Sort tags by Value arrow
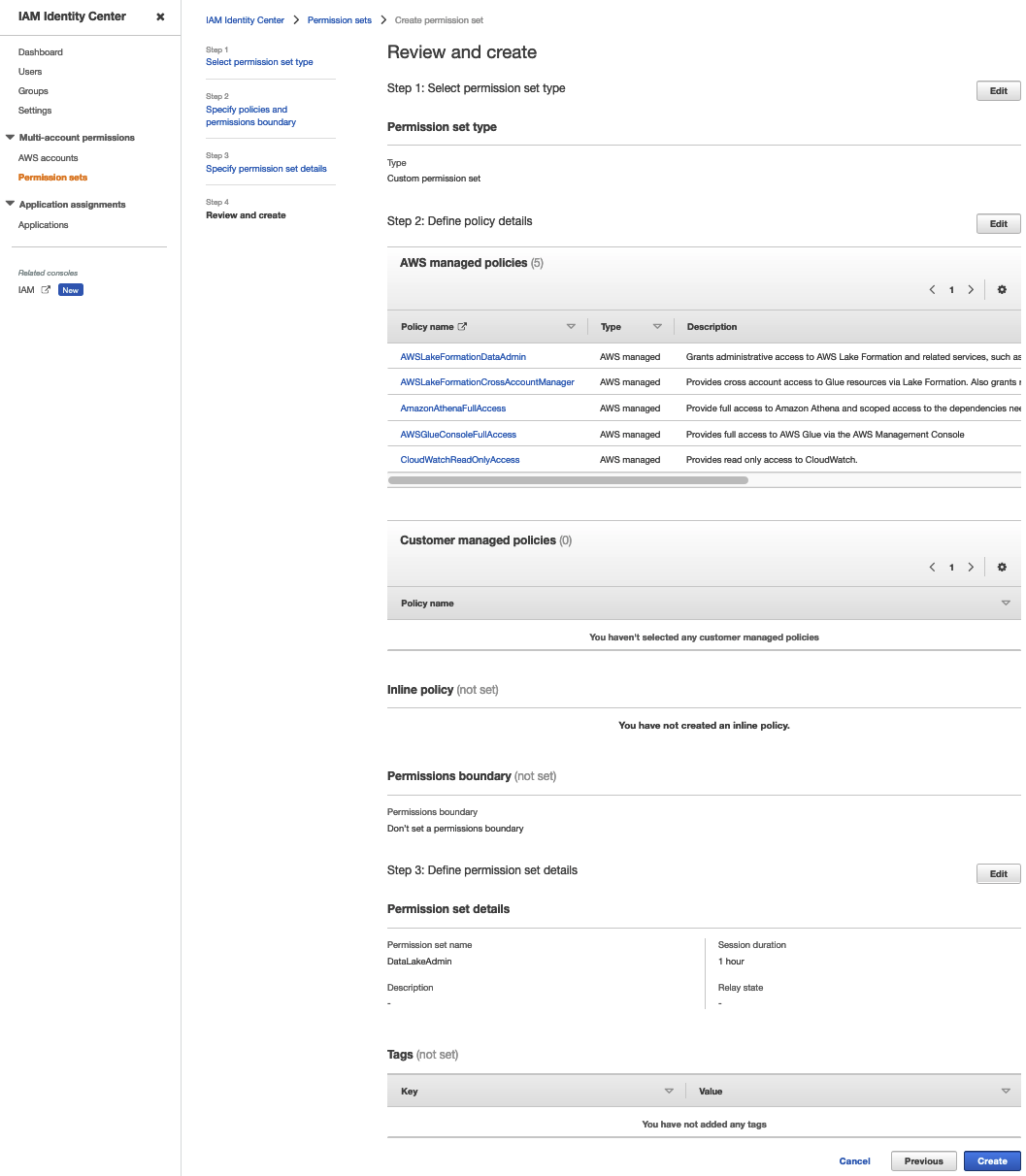Viewport: 1026px width, 1176px height. pos(1006,1092)
